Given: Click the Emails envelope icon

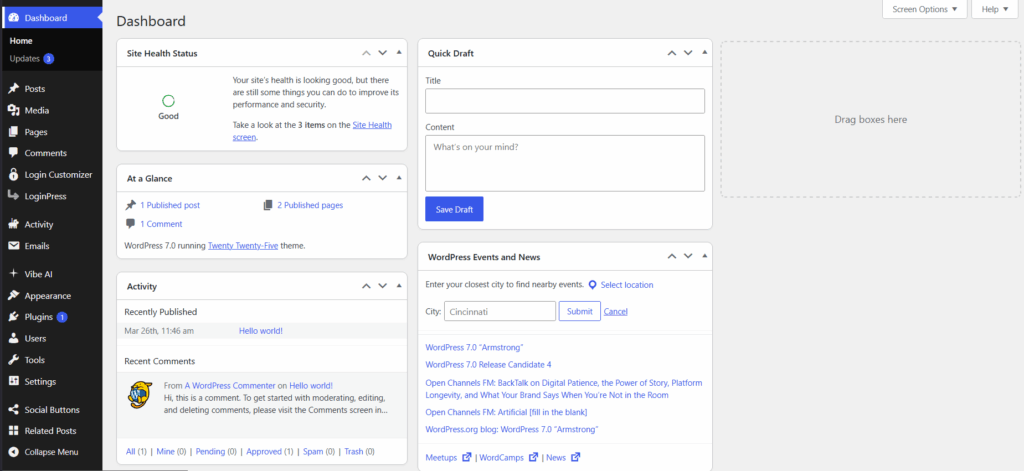Looking at the screenshot, I should (13, 246).
